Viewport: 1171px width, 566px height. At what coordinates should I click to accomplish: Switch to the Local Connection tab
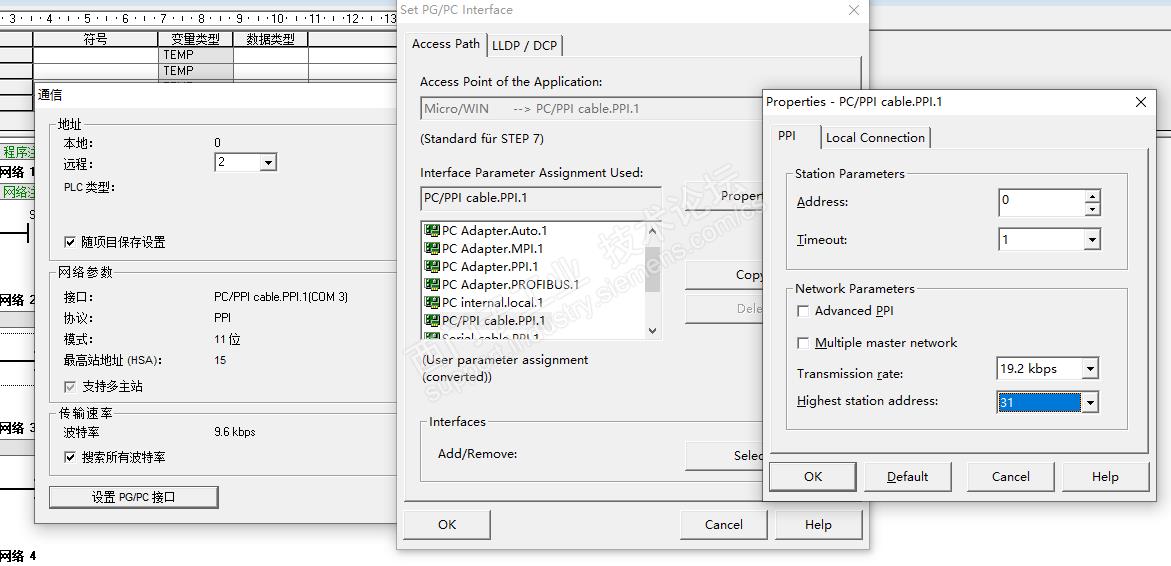[x=875, y=137]
